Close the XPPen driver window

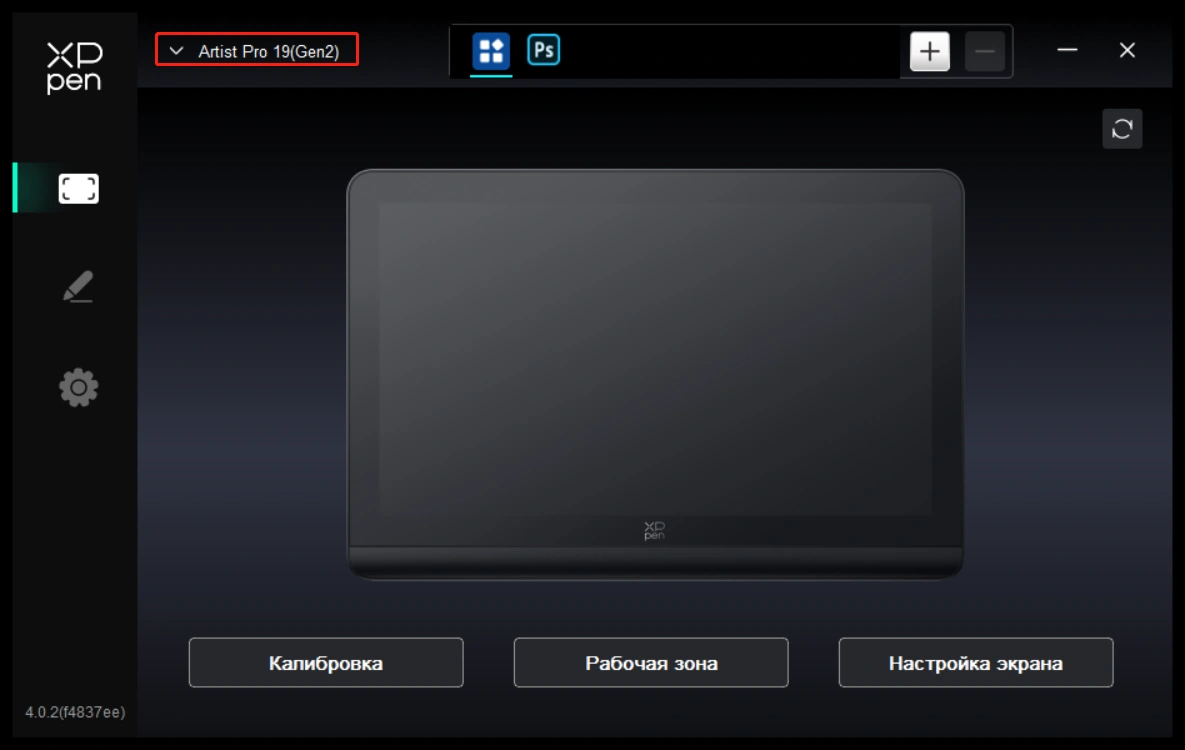(1127, 51)
